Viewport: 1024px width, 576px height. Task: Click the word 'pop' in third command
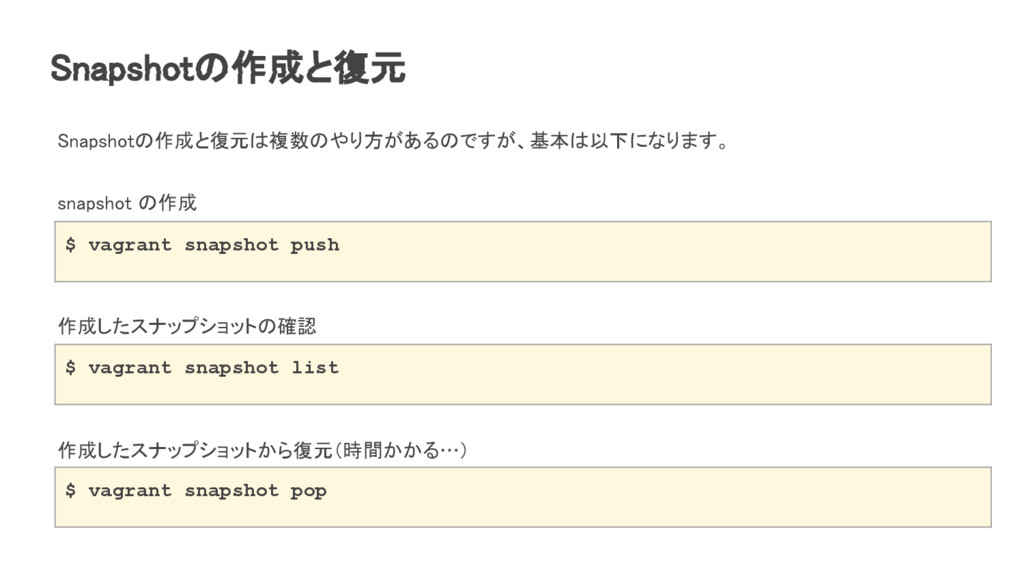point(308,492)
